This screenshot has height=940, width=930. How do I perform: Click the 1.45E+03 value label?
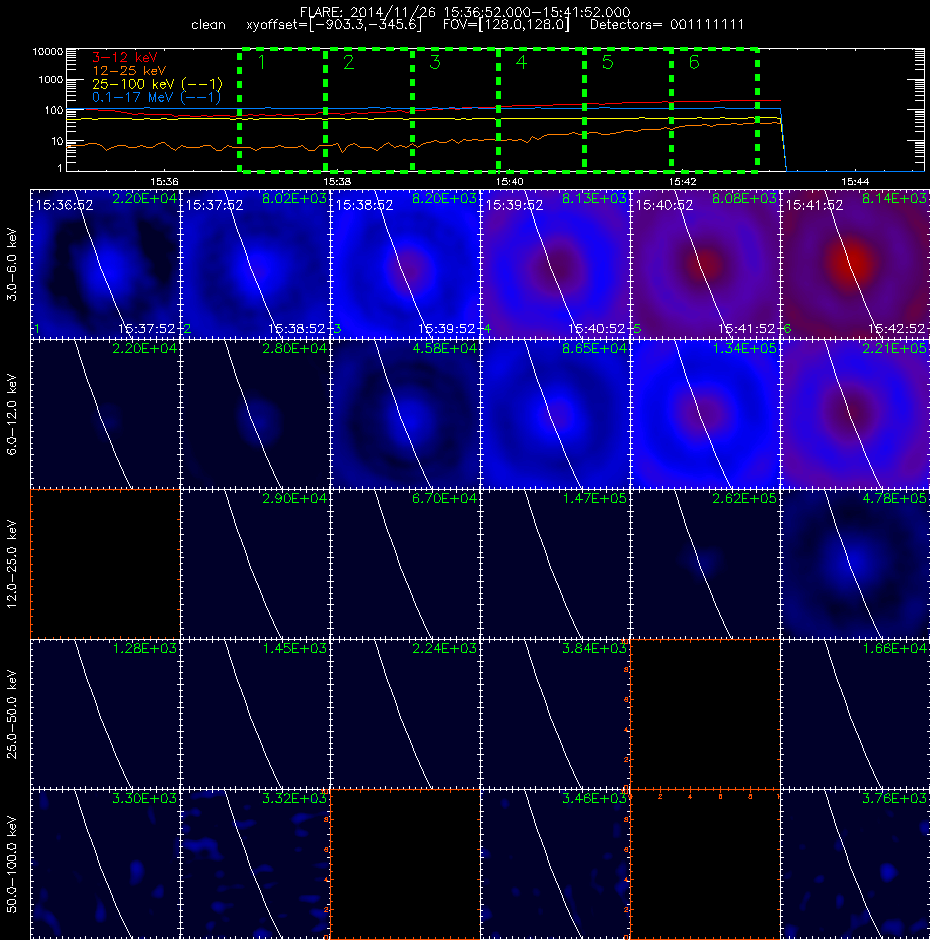[294, 648]
